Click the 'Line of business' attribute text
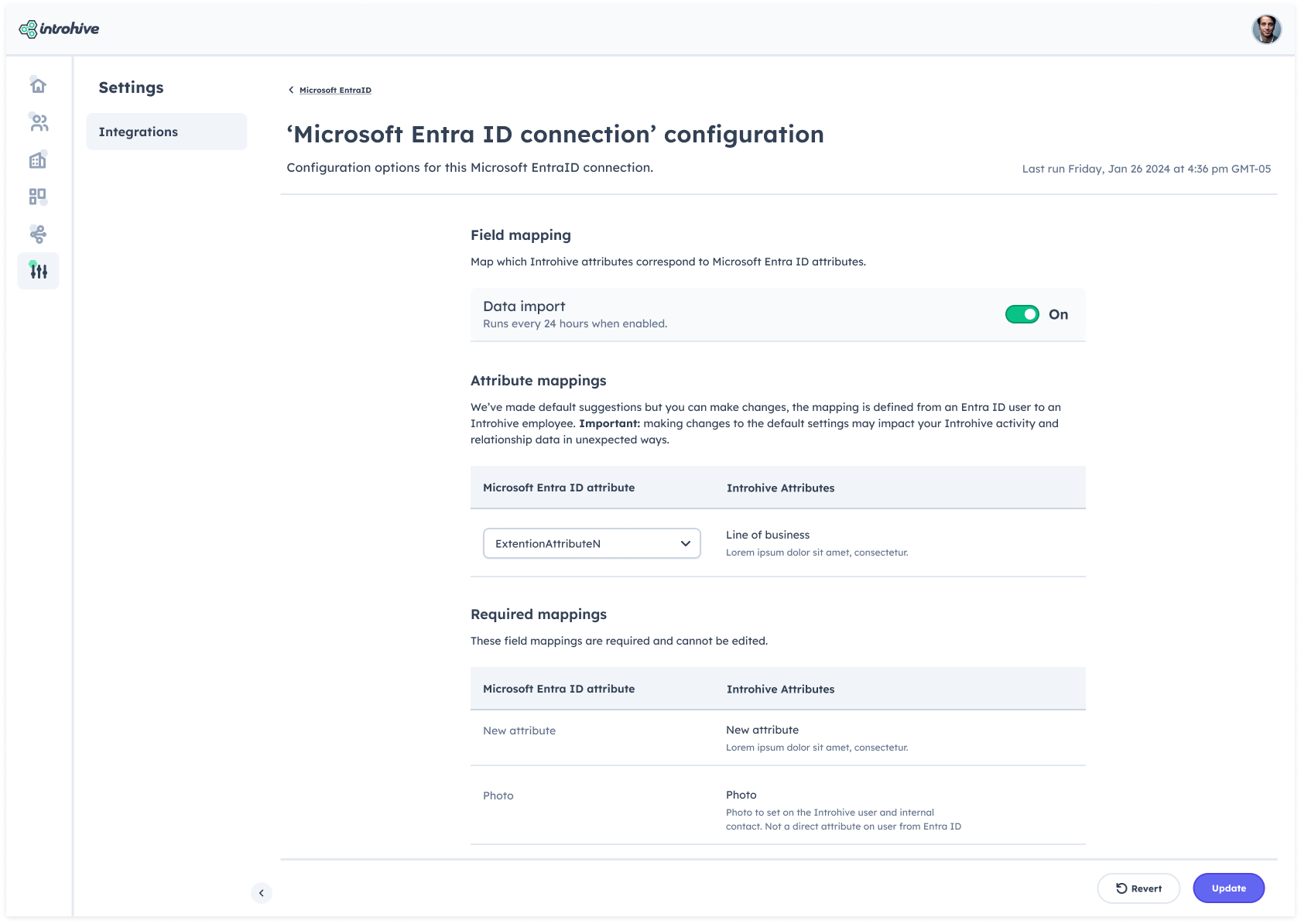Image resolution: width=1301 pixels, height=924 pixels. tap(767, 535)
